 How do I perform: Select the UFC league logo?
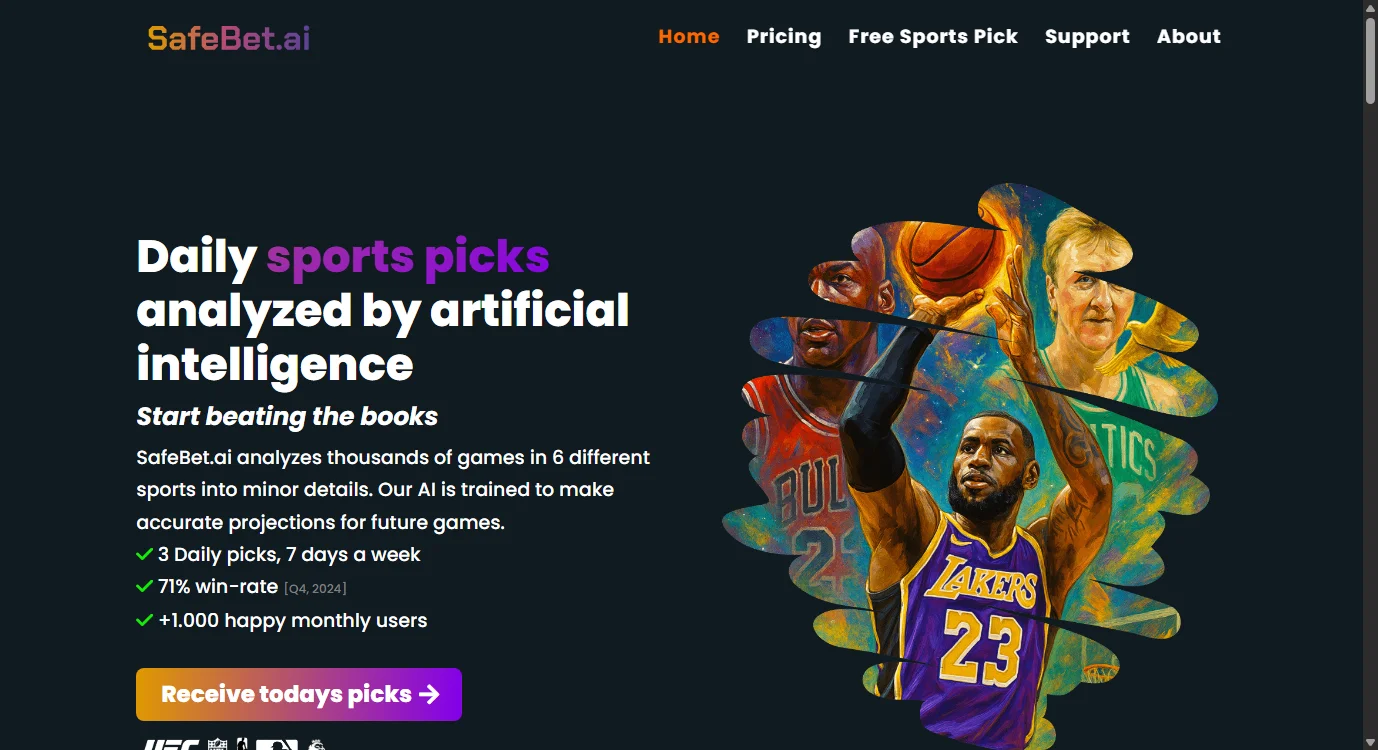click(175, 745)
